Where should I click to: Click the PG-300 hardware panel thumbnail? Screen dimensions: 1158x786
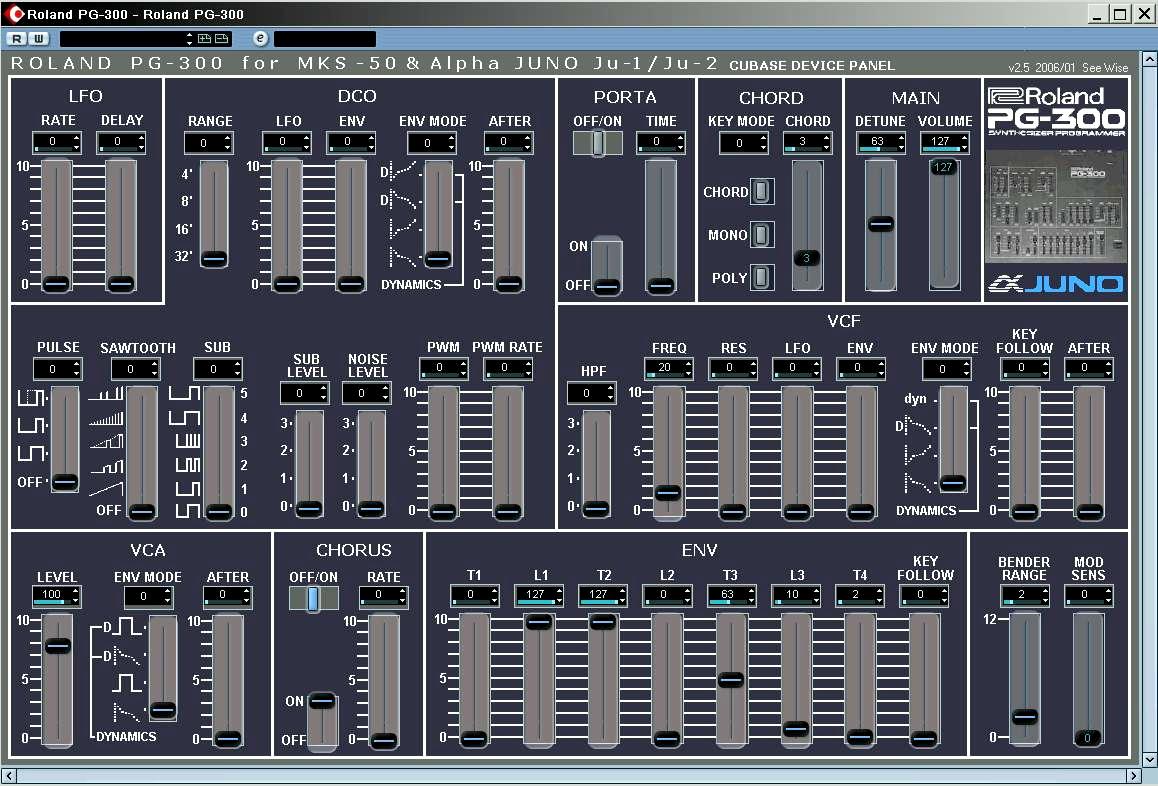1055,204
